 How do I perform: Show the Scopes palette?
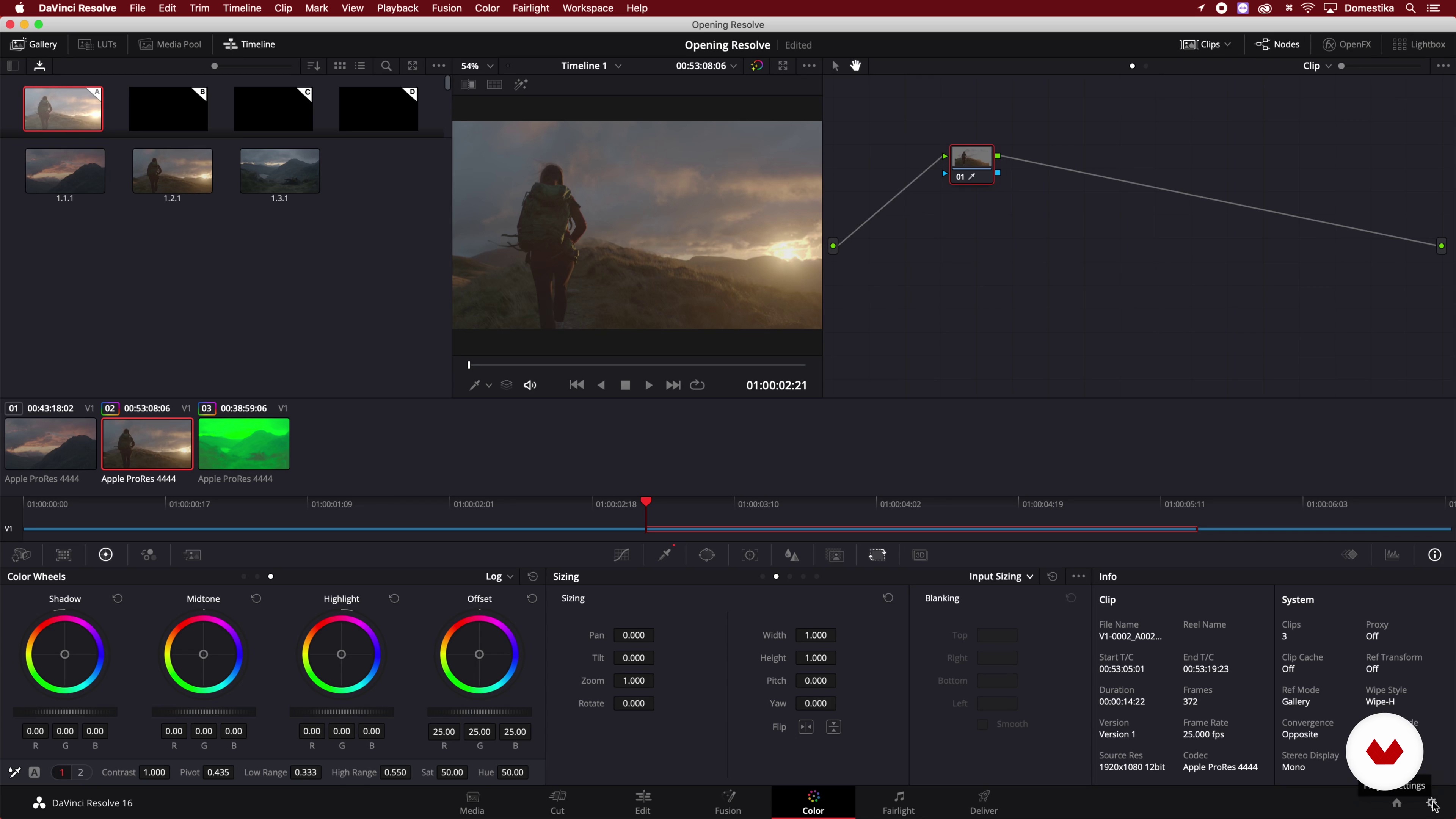[x=1392, y=555]
